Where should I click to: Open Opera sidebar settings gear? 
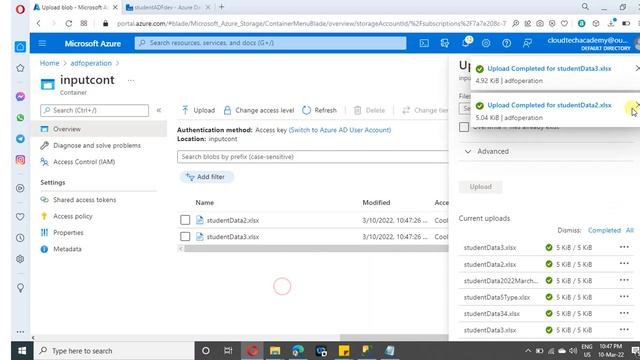(20, 259)
